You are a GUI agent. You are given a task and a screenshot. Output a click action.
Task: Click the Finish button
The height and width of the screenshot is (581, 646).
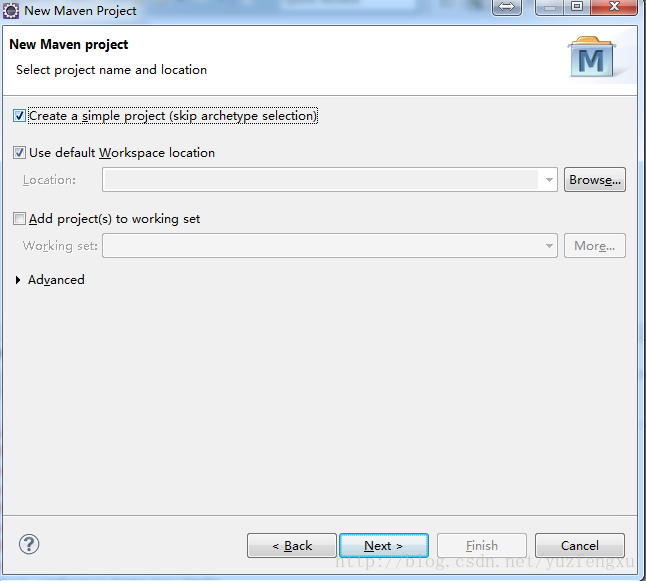pyautogui.click(x=482, y=546)
